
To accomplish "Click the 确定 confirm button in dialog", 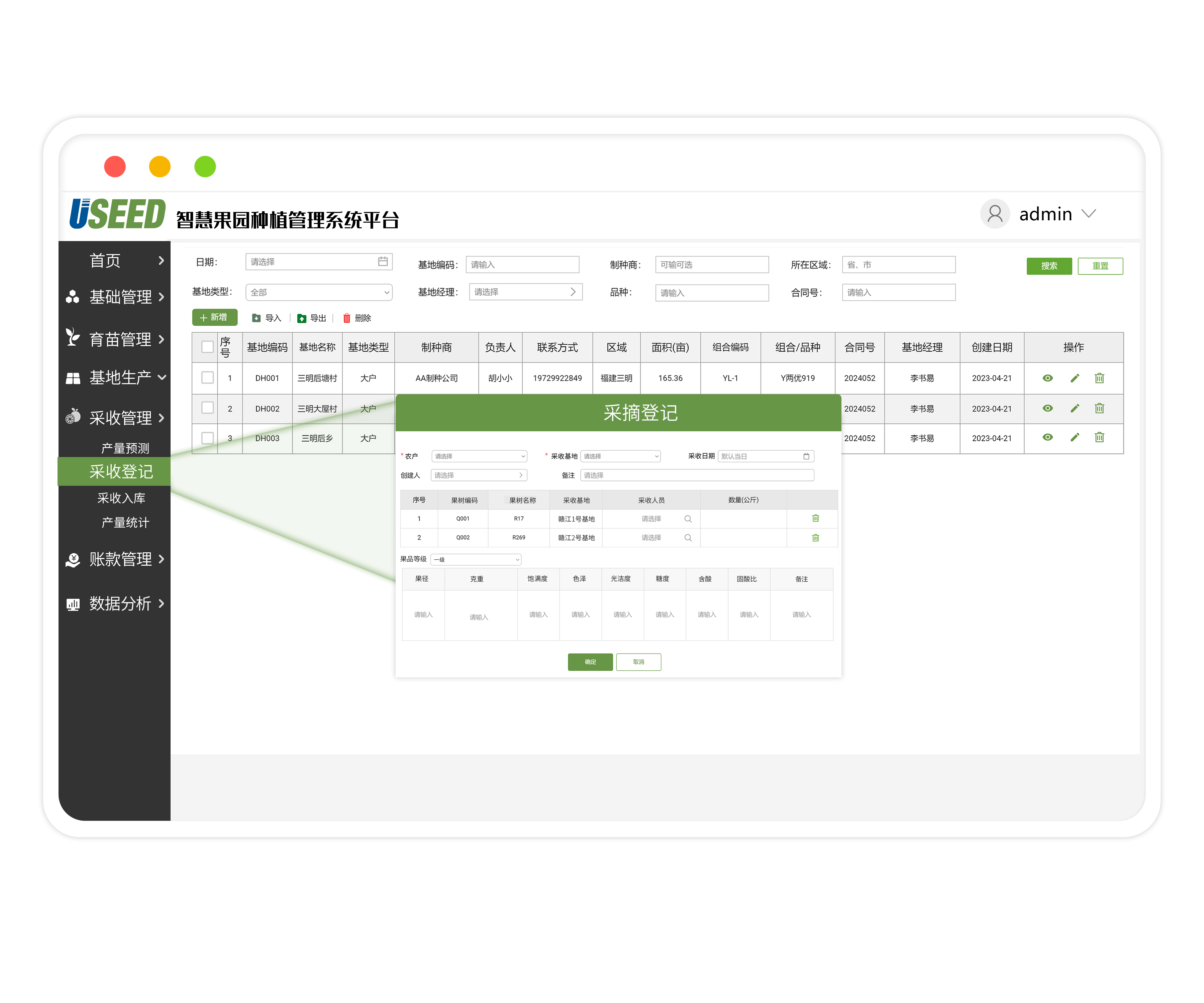I will pos(590,662).
